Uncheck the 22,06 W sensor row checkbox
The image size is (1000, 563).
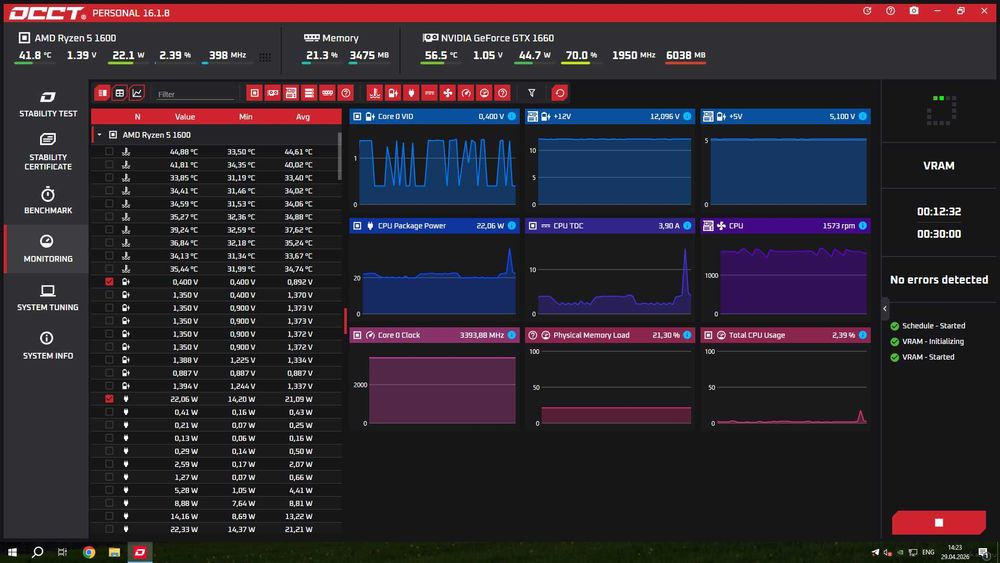[x=109, y=398]
